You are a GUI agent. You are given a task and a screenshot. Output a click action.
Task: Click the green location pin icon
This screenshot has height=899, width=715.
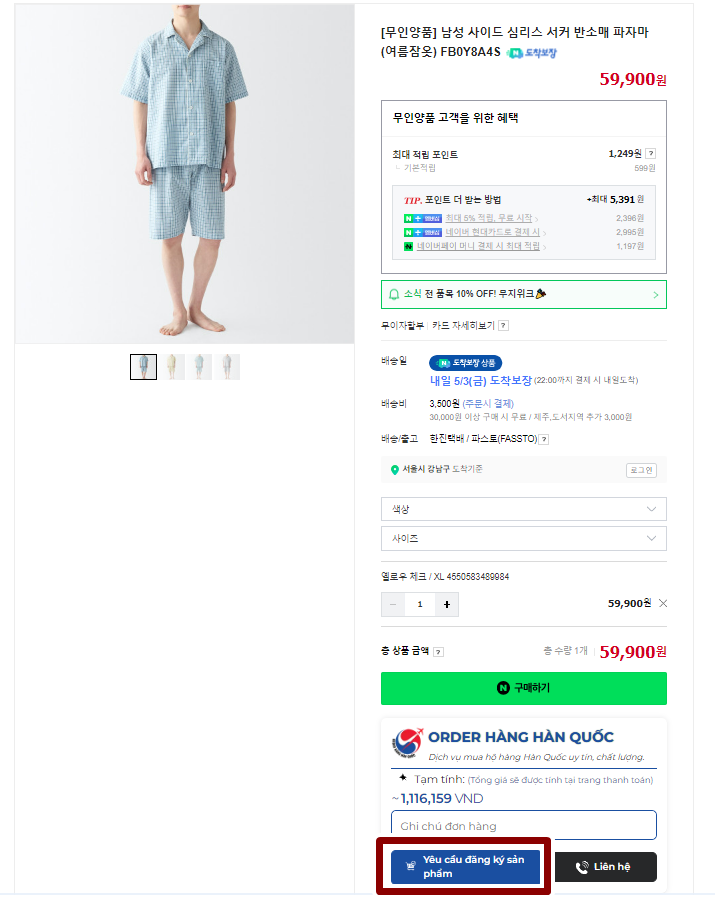395,470
